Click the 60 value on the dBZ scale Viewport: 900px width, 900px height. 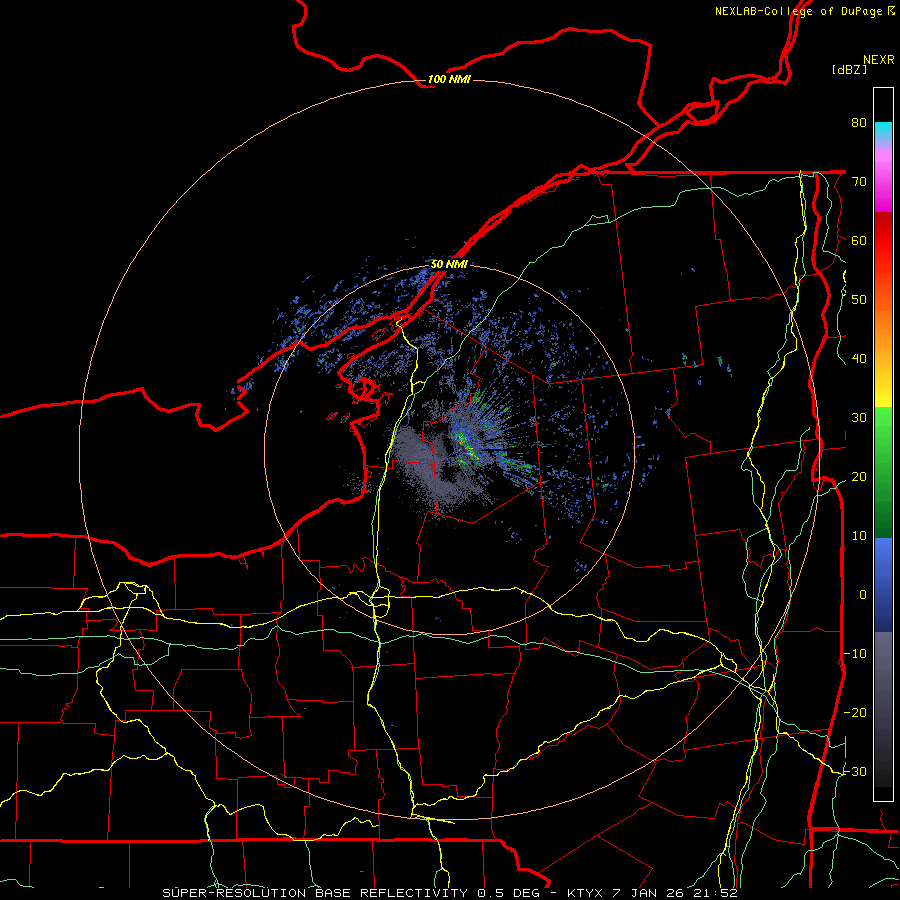tap(859, 240)
